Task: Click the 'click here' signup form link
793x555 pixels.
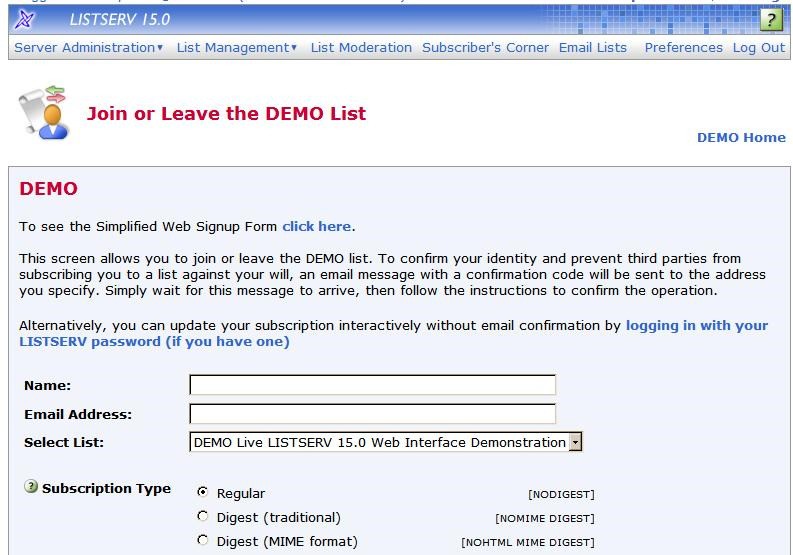Action: pyautogui.click(x=317, y=226)
